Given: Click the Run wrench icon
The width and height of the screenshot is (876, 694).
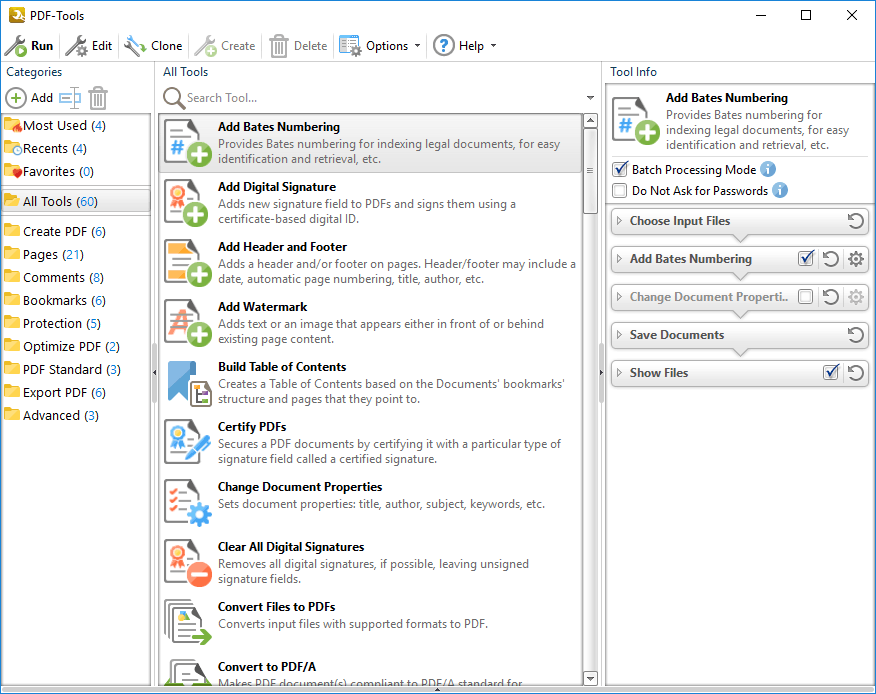Looking at the screenshot, I should click(16, 46).
